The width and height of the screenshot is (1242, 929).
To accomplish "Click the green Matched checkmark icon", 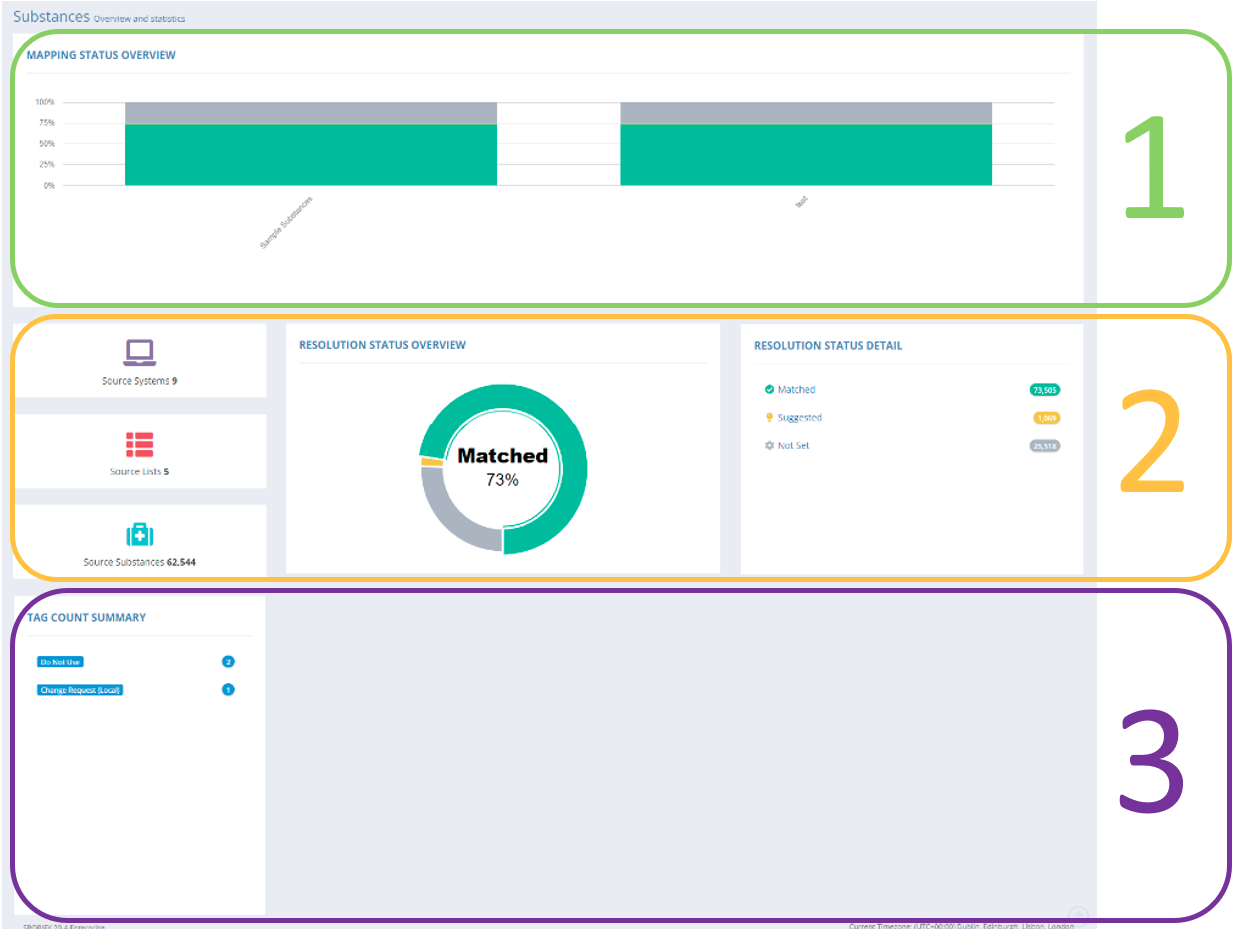I will pyautogui.click(x=769, y=390).
